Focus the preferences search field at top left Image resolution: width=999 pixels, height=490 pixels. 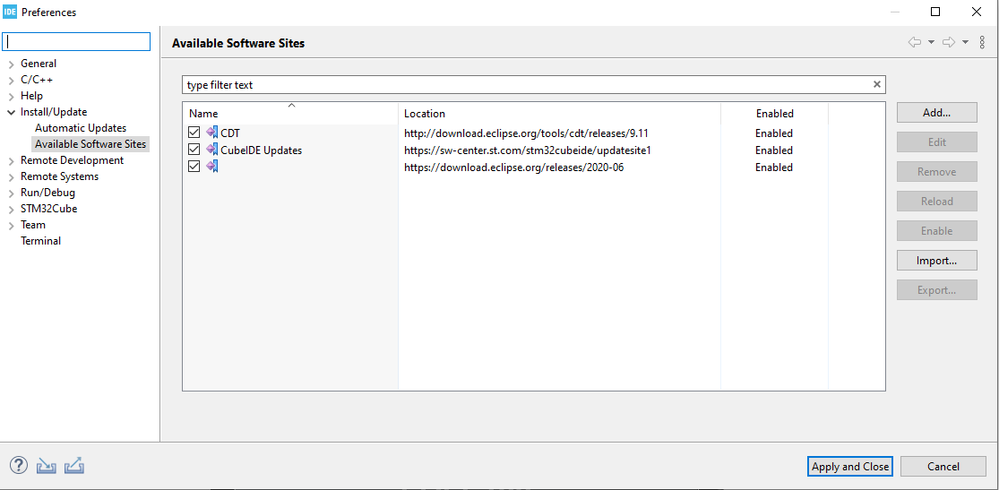pos(76,41)
